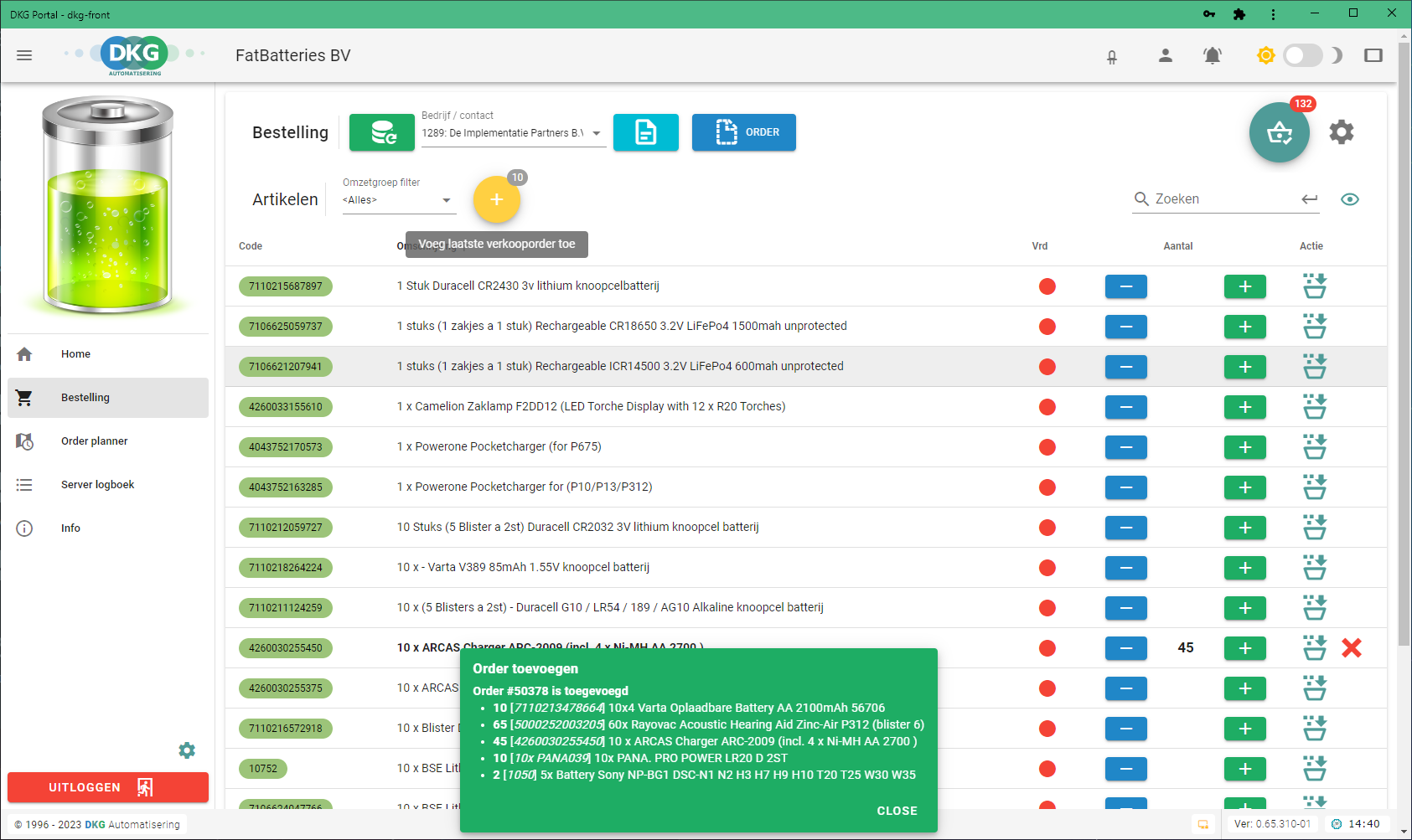The width and height of the screenshot is (1412, 840).
Task: Add ARCAS Charger ARC-2009 to basket
Action: coord(1315,648)
